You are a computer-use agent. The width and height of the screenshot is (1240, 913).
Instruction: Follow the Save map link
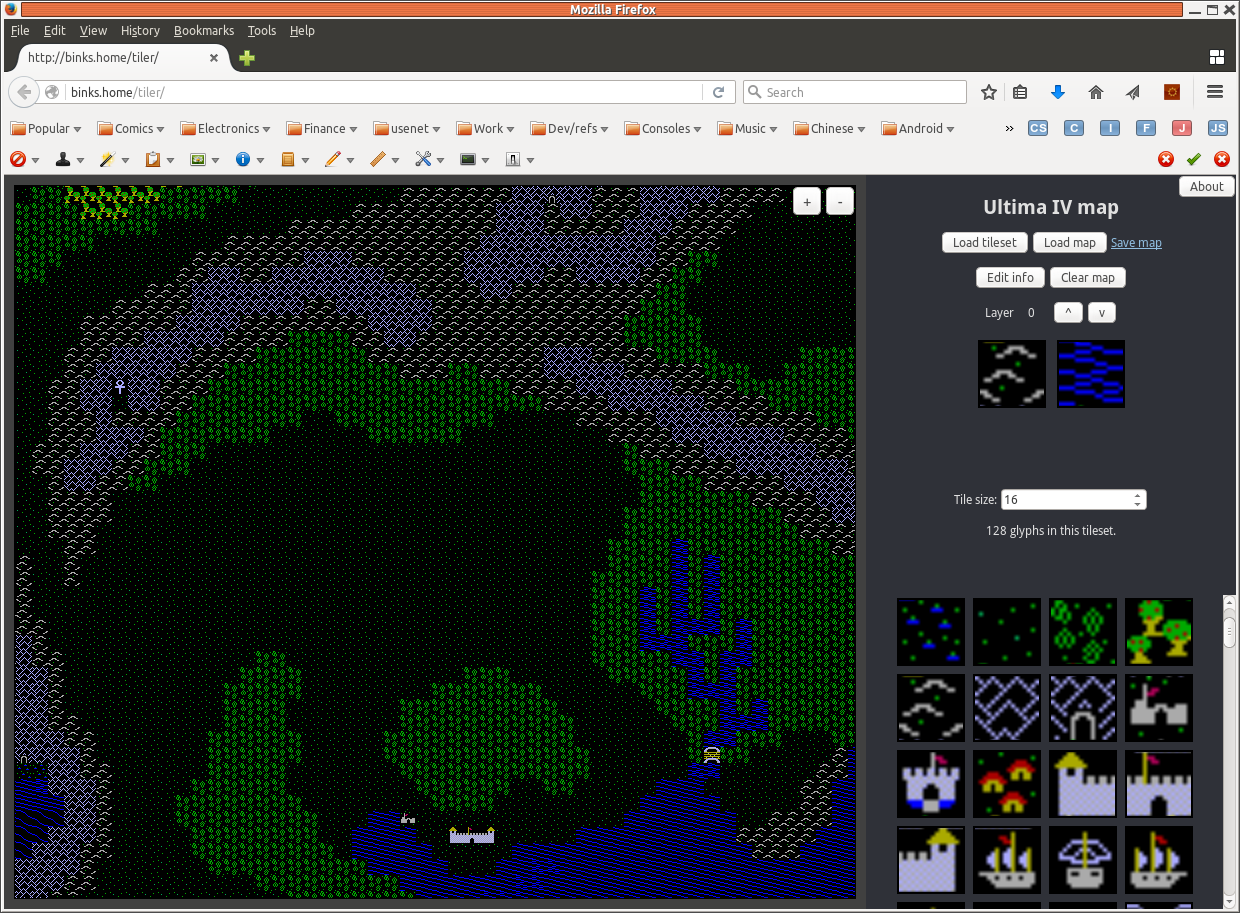pos(1136,242)
